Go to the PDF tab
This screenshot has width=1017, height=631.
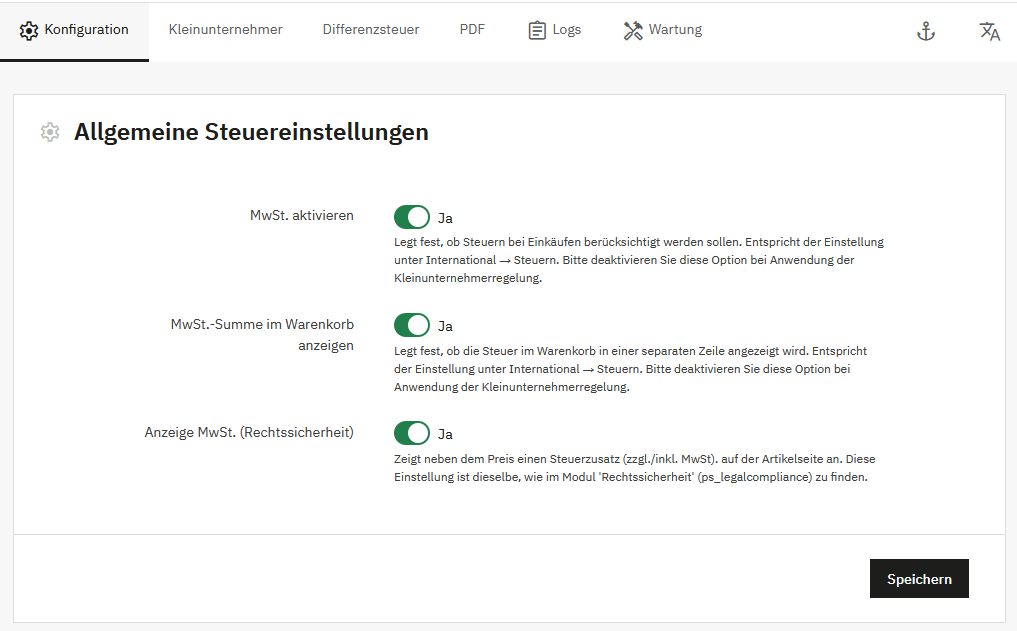(x=472, y=30)
